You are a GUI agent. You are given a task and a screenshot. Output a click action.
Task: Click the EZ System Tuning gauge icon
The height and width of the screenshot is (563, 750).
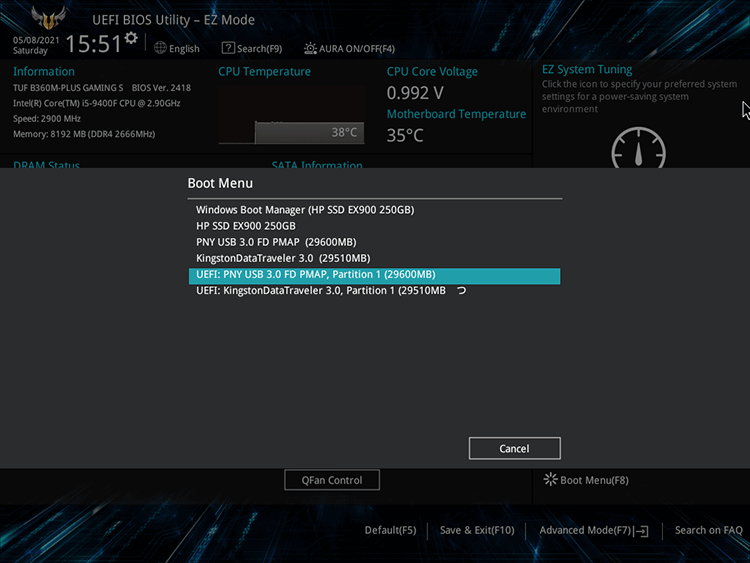(639, 147)
